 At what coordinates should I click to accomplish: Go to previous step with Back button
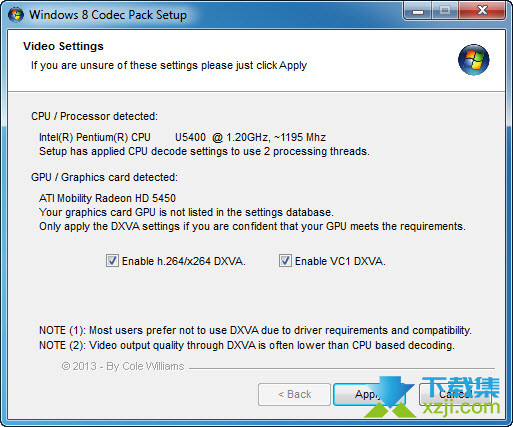click(x=294, y=394)
